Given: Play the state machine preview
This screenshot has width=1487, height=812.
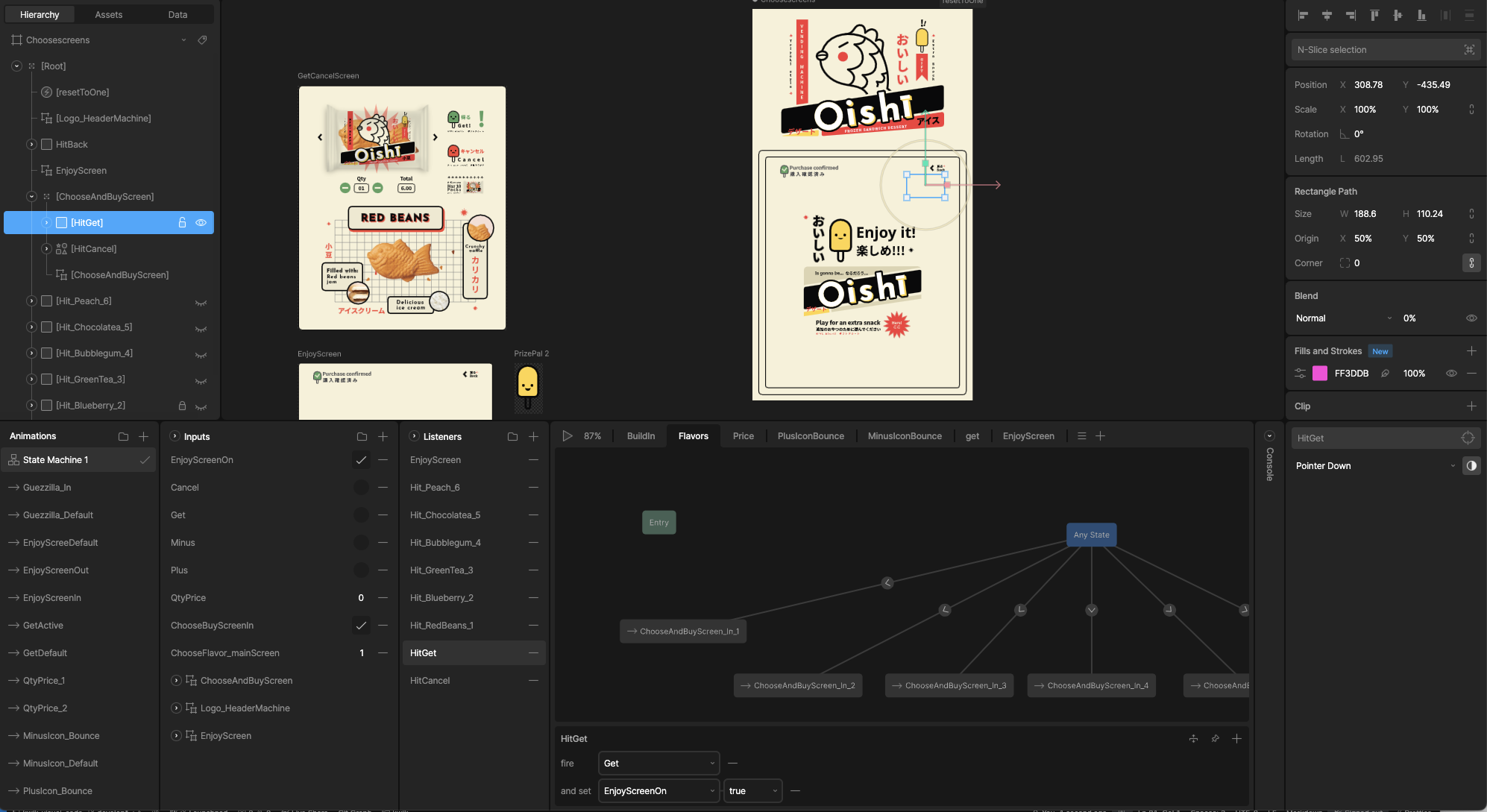Looking at the screenshot, I should 567,436.
